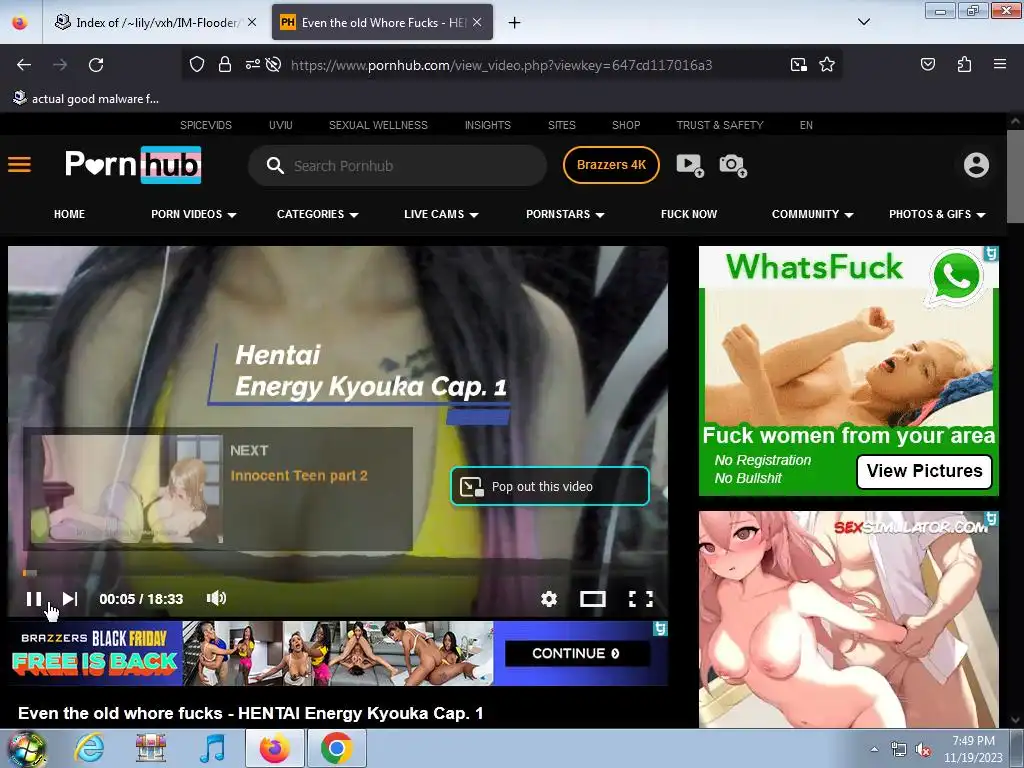The height and width of the screenshot is (768, 1024).
Task: Mute the video player volume
Action: pyautogui.click(x=216, y=598)
